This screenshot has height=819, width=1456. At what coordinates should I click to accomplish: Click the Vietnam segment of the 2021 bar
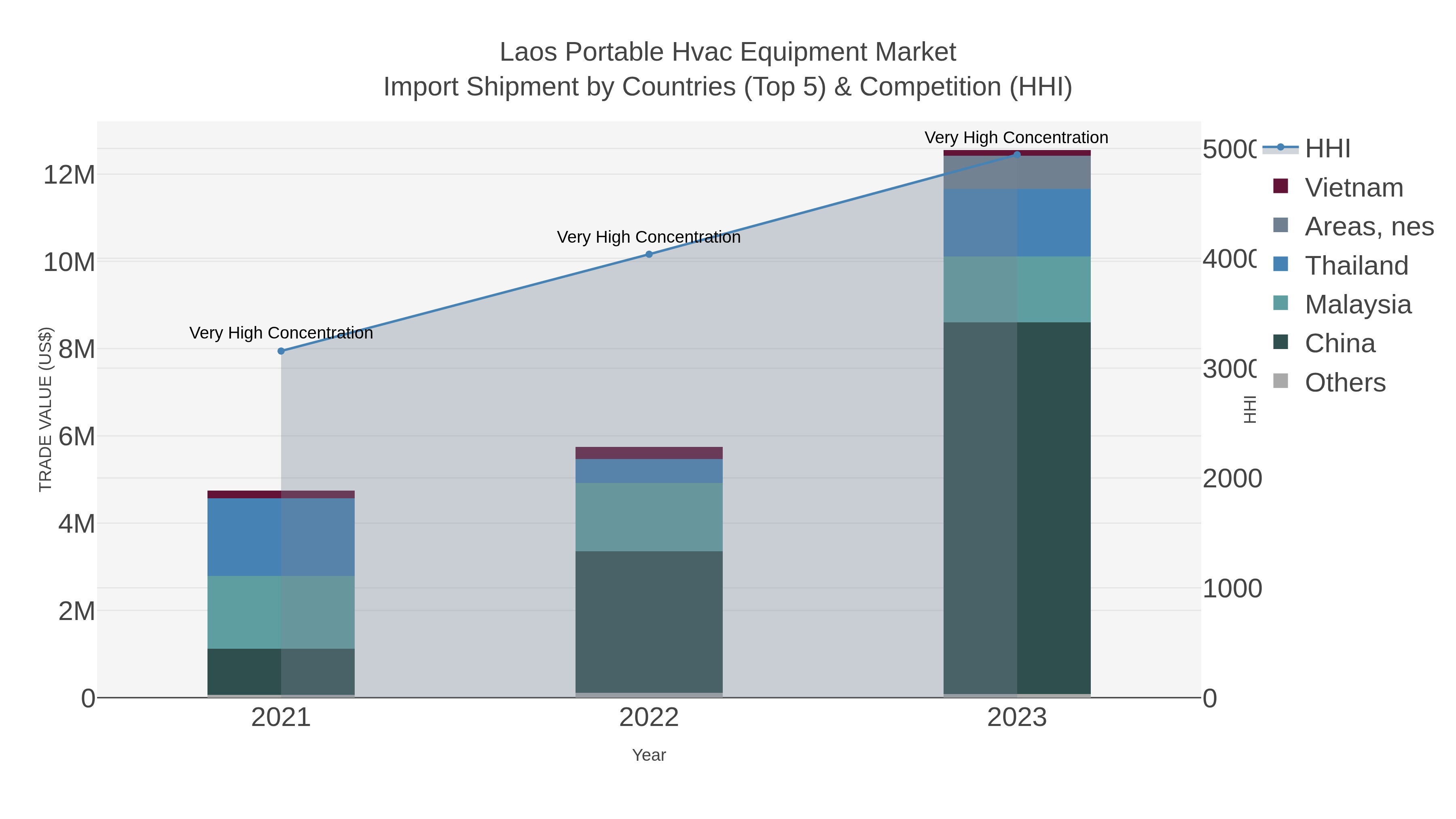(x=281, y=495)
